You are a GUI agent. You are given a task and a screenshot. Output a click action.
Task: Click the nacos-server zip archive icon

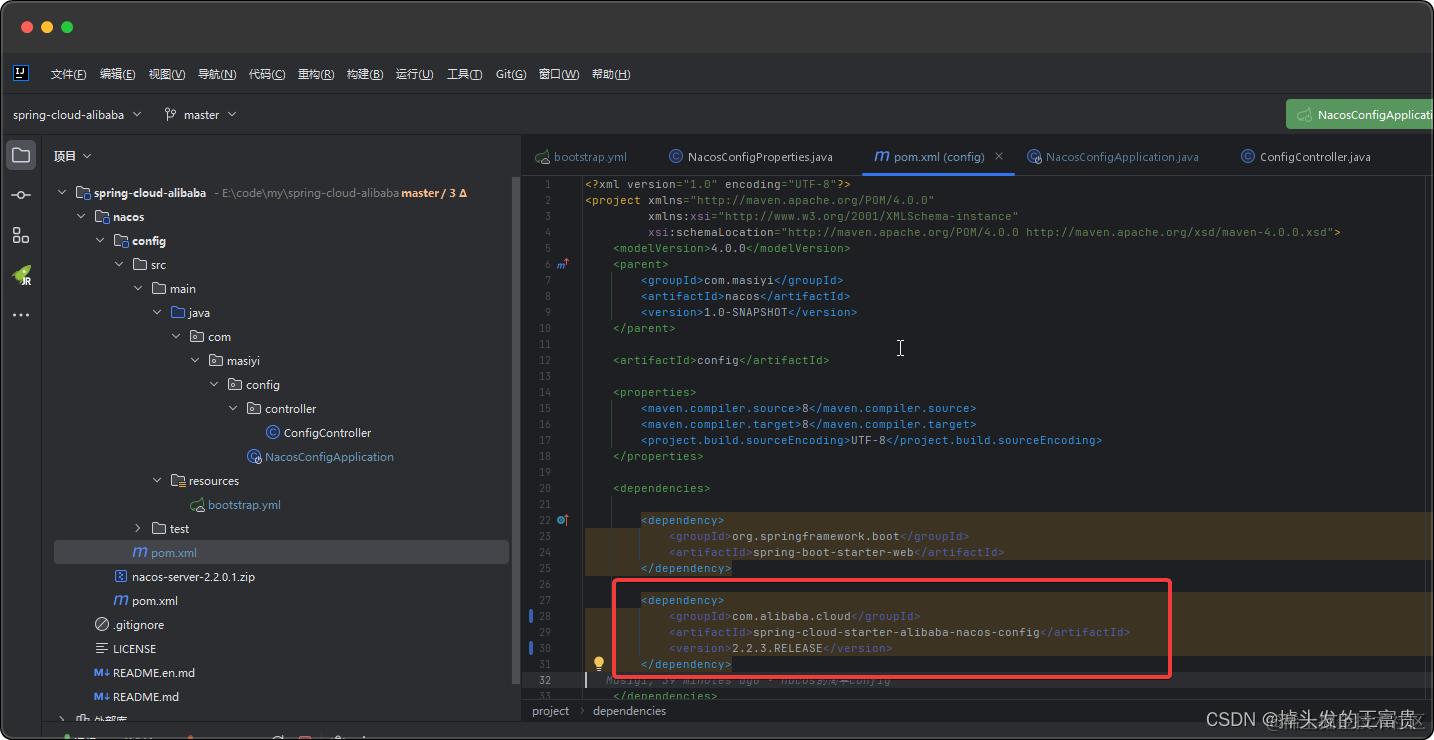tap(121, 577)
